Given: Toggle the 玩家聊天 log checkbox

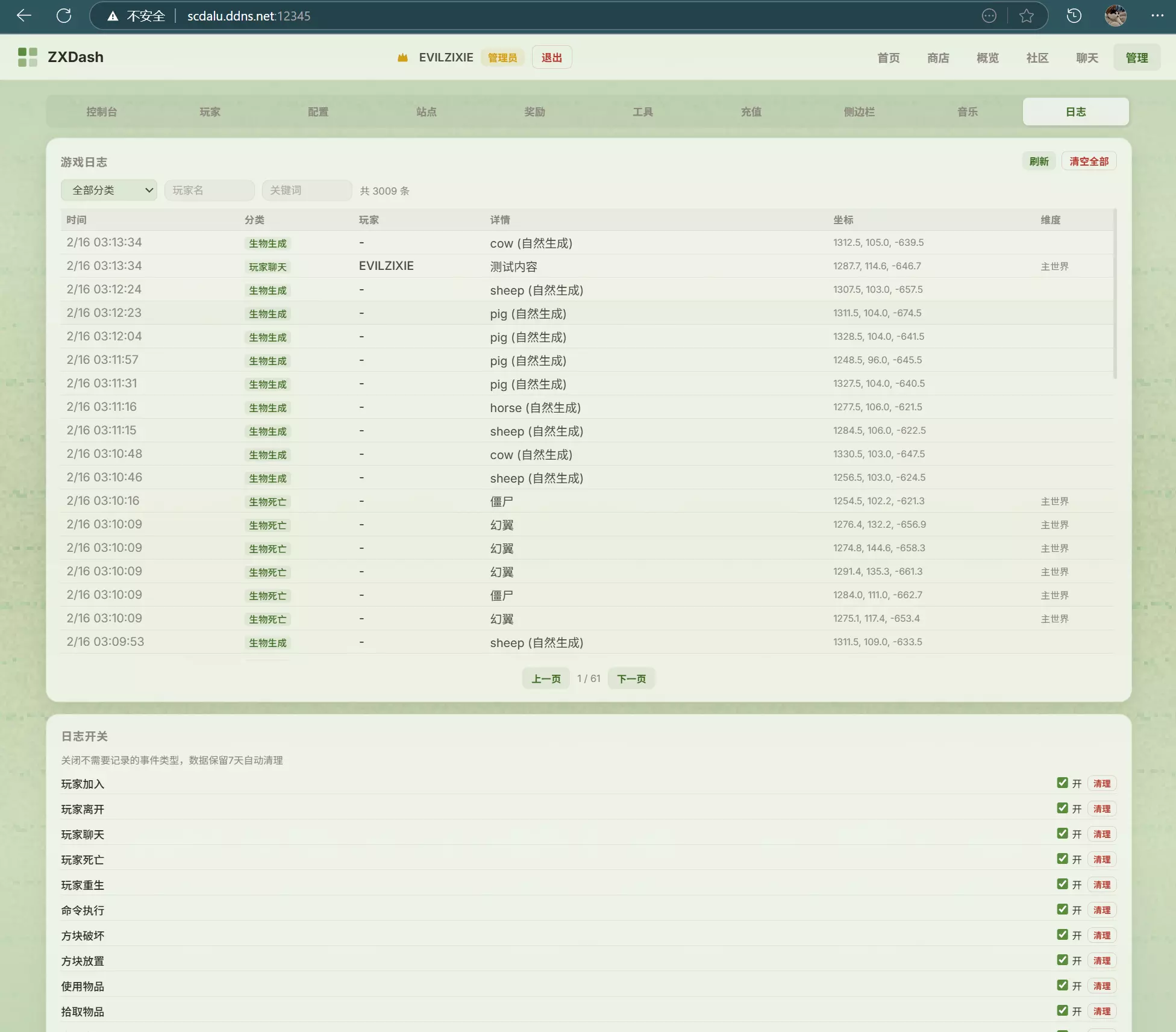Looking at the screenshot, I should click(x=1062, y=833).
